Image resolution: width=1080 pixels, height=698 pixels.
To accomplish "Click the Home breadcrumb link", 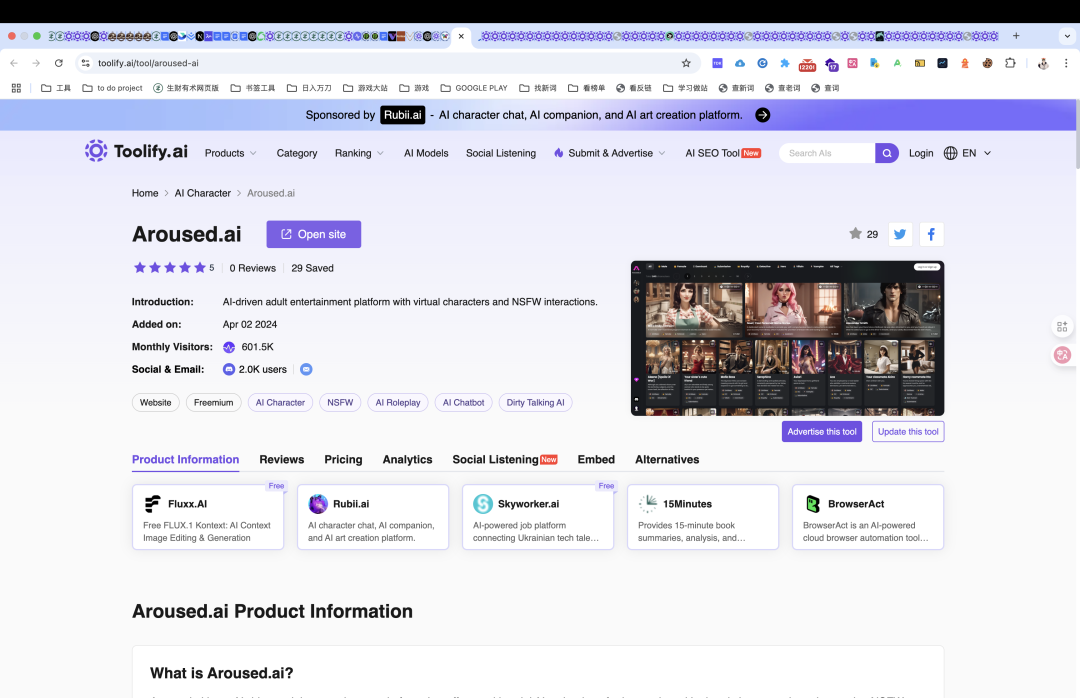I will click(145, 193).
